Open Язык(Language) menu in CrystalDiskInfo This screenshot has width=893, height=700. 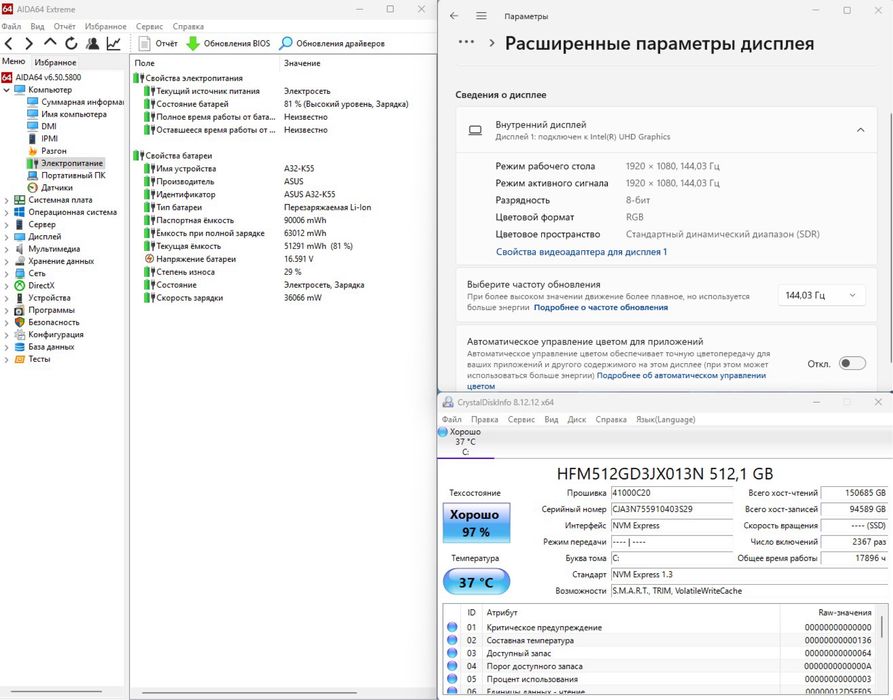pos(666,419)
